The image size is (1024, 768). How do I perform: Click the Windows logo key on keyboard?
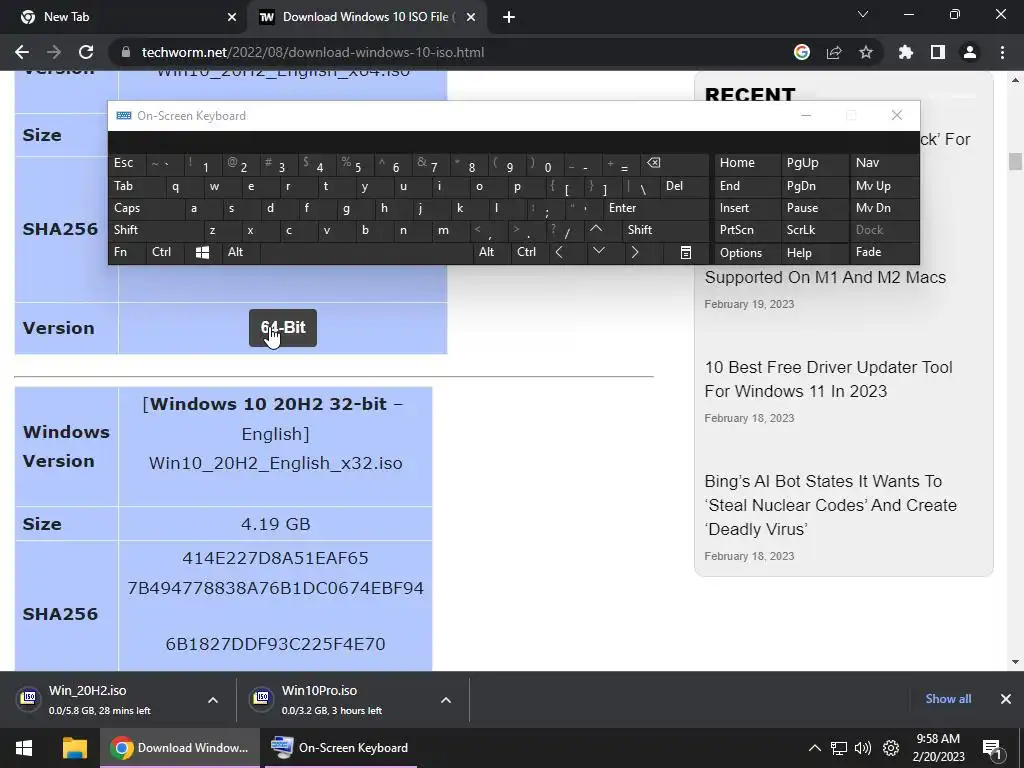click(202, 253)
